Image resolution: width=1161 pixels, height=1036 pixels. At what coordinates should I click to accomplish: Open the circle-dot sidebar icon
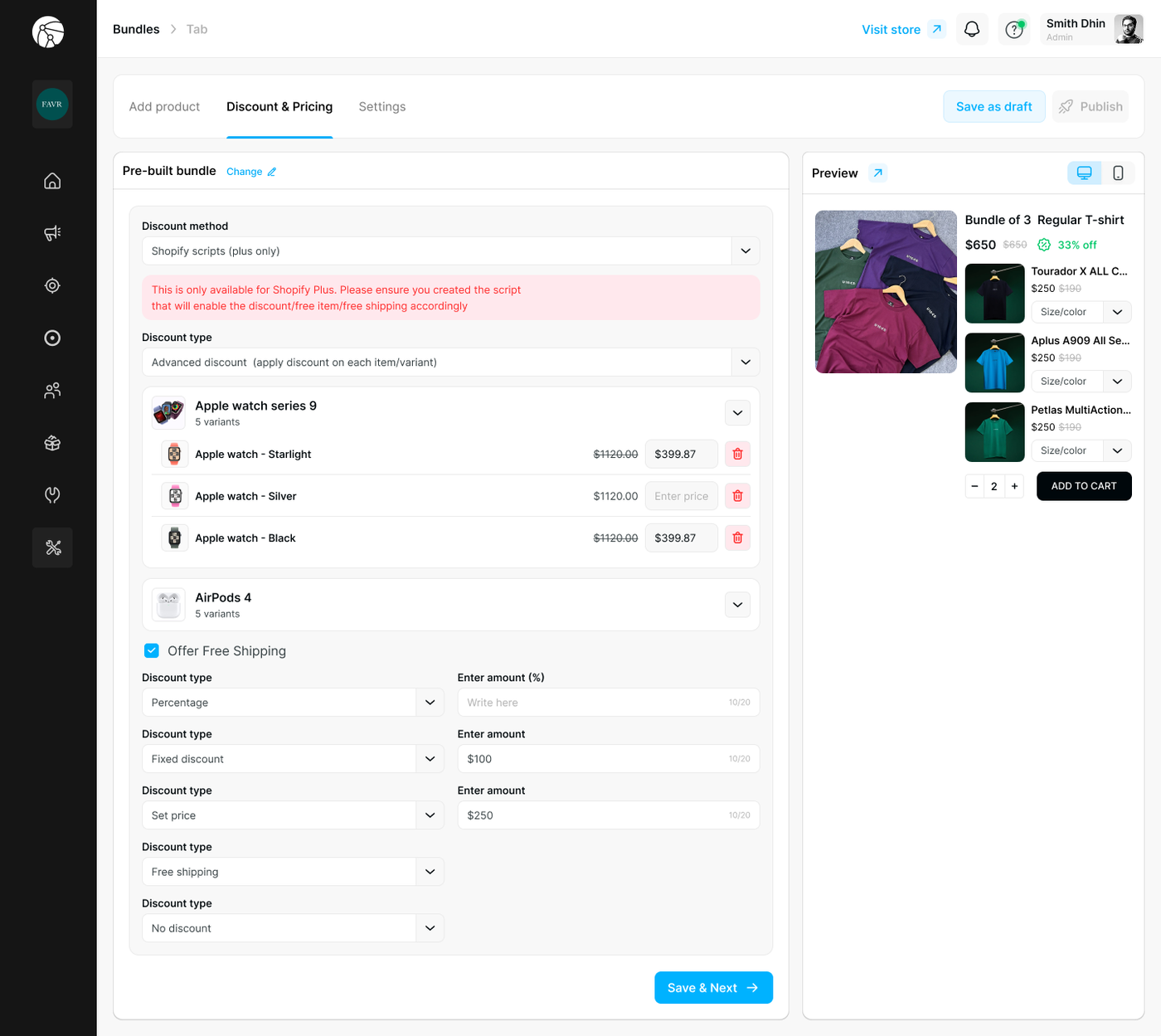pyautogui.click(x=52, y=338)
